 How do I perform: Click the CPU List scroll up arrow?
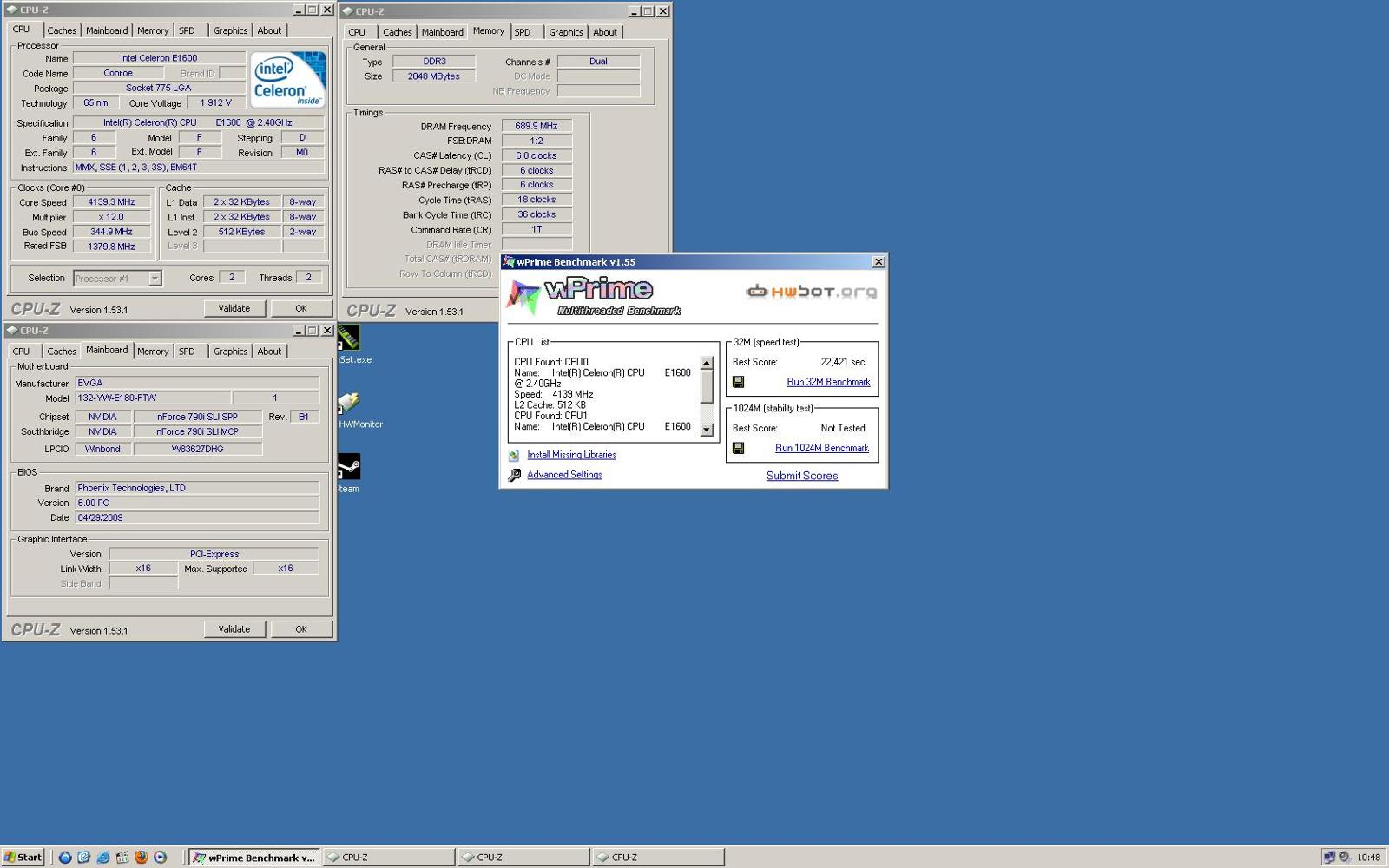707,363
